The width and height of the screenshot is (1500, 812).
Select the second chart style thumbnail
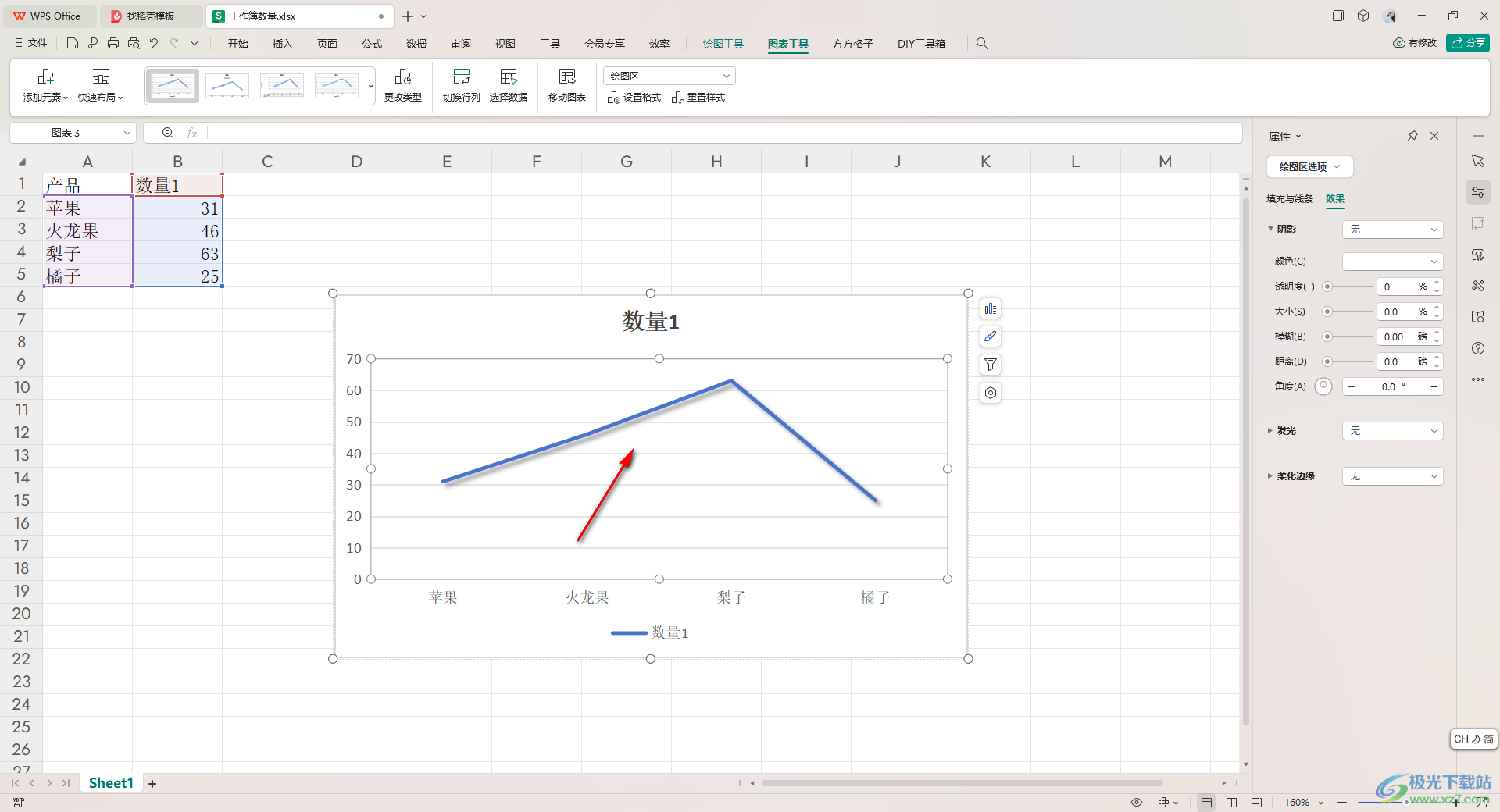point(227,86)
